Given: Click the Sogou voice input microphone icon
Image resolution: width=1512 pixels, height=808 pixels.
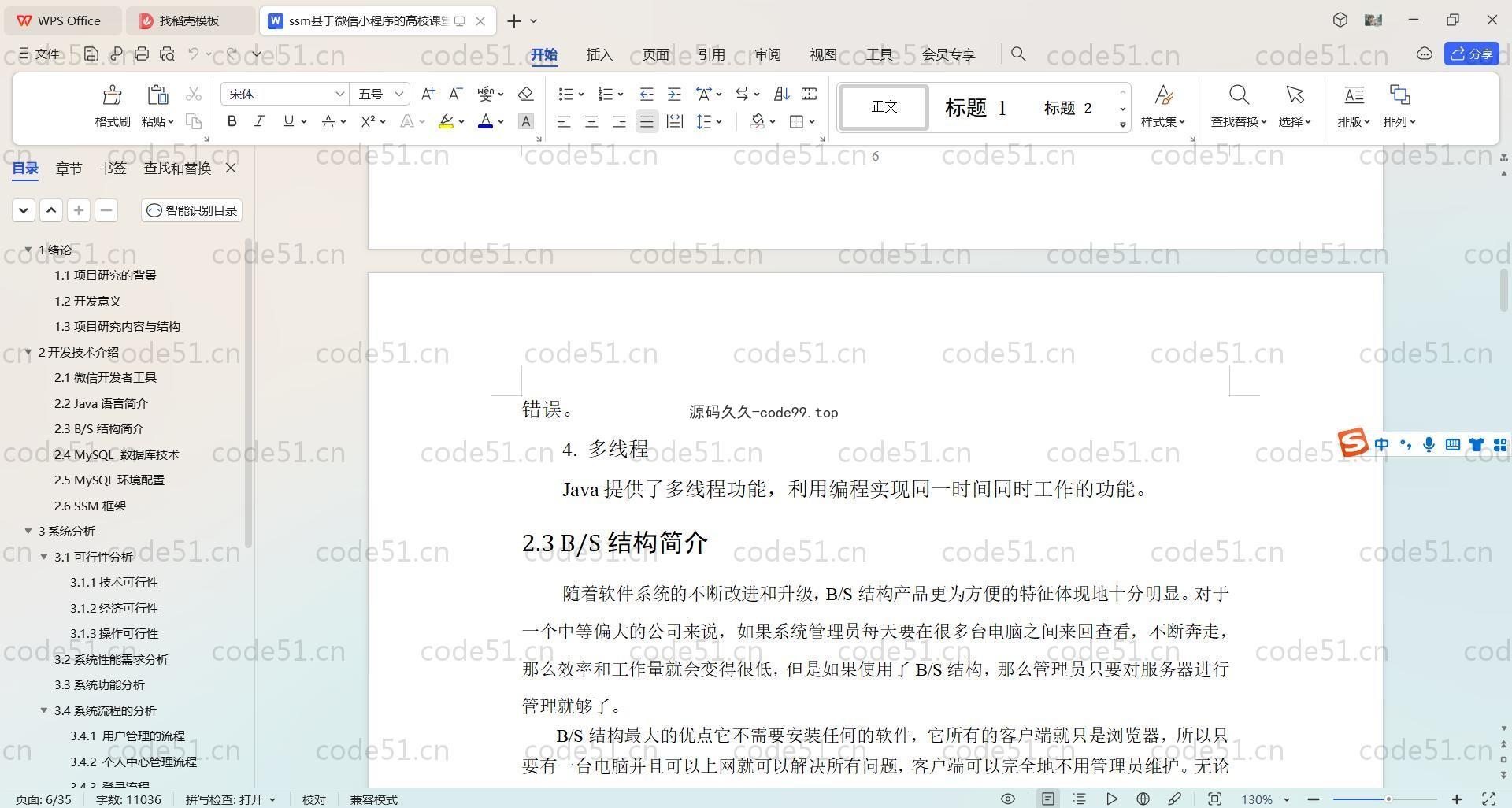Looking at the screenshot, I should click(x=1429, y=445).
